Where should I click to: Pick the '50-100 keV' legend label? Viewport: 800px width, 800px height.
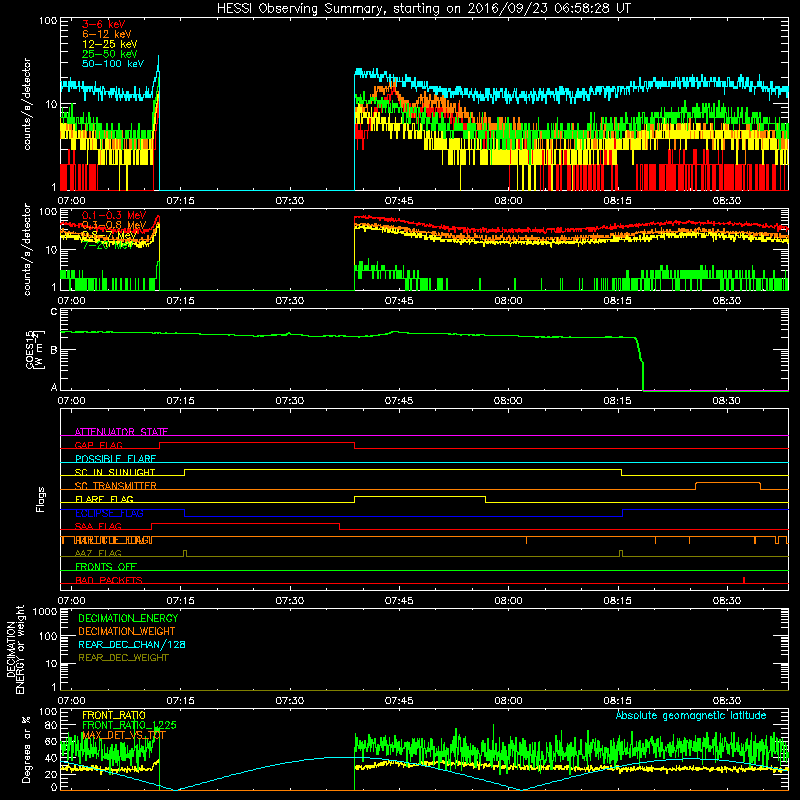[x=113, y=64]
